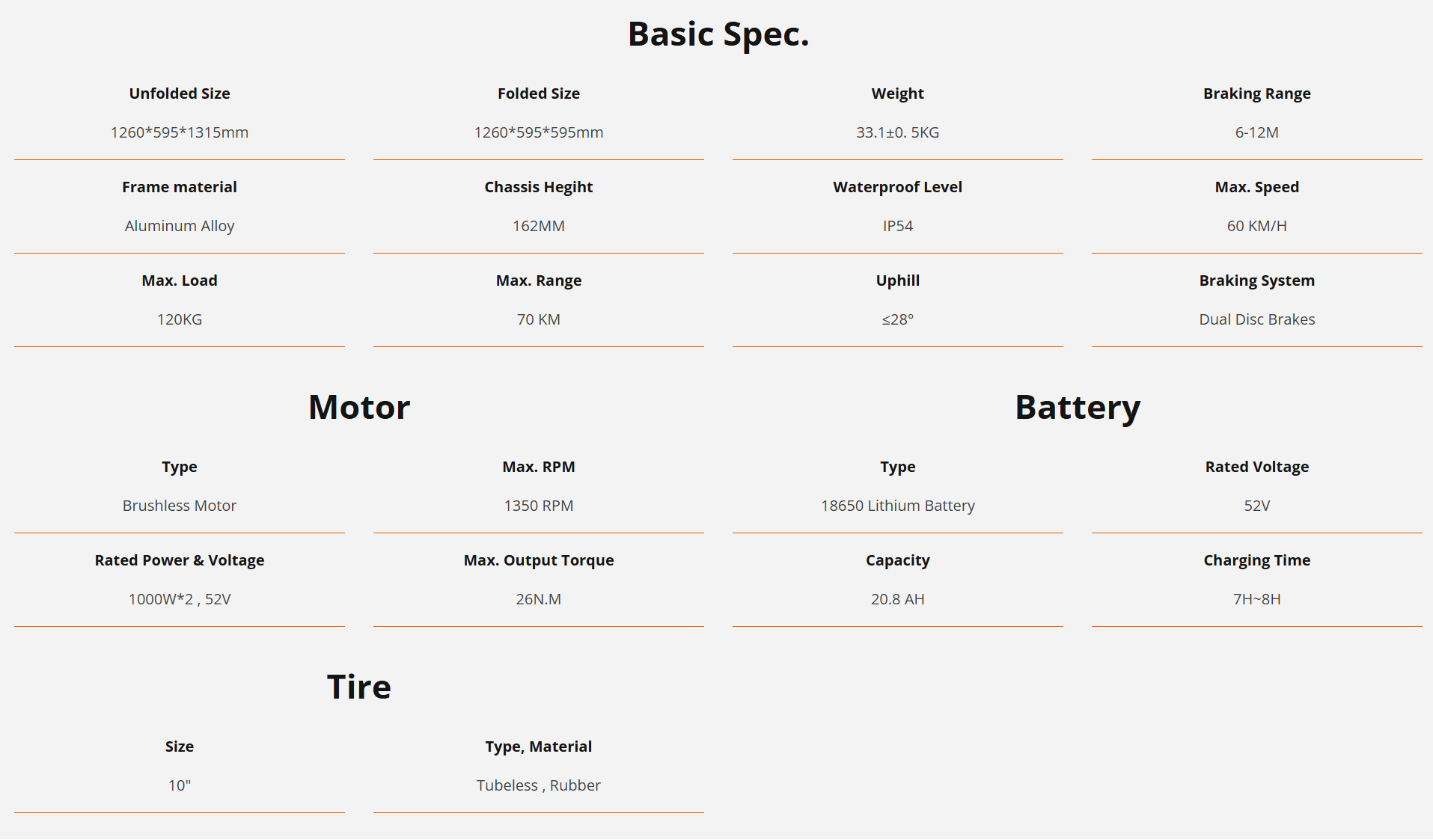Screen dimensions: 1433x840
Task: Click the Motor section heading
Action: coord(358,408)
